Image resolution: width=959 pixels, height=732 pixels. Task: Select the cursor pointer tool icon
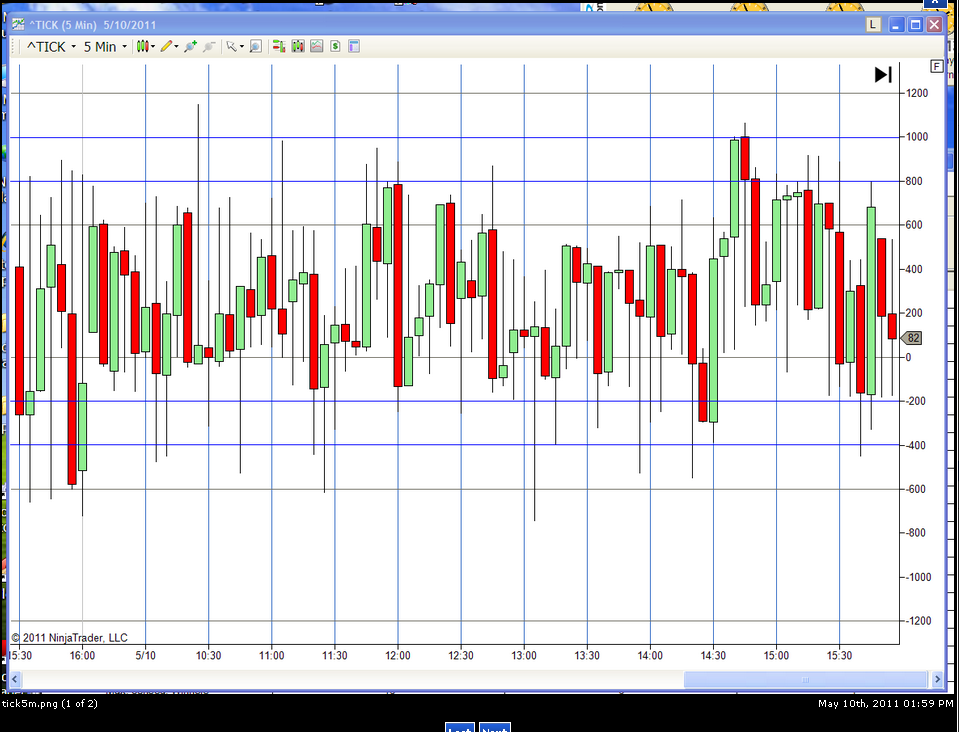231,46
